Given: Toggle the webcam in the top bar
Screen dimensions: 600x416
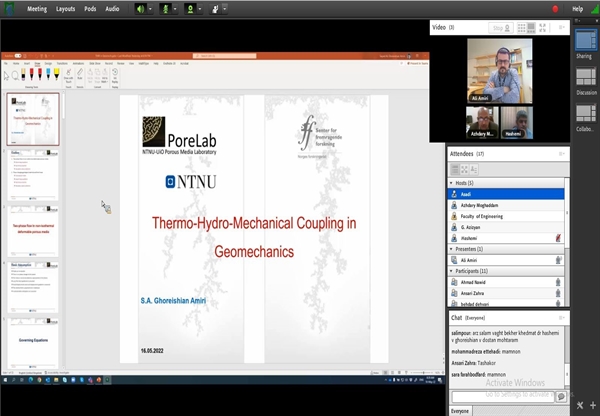Looking at the screenshot, I should pyautogui.click(x=191, y=8).
